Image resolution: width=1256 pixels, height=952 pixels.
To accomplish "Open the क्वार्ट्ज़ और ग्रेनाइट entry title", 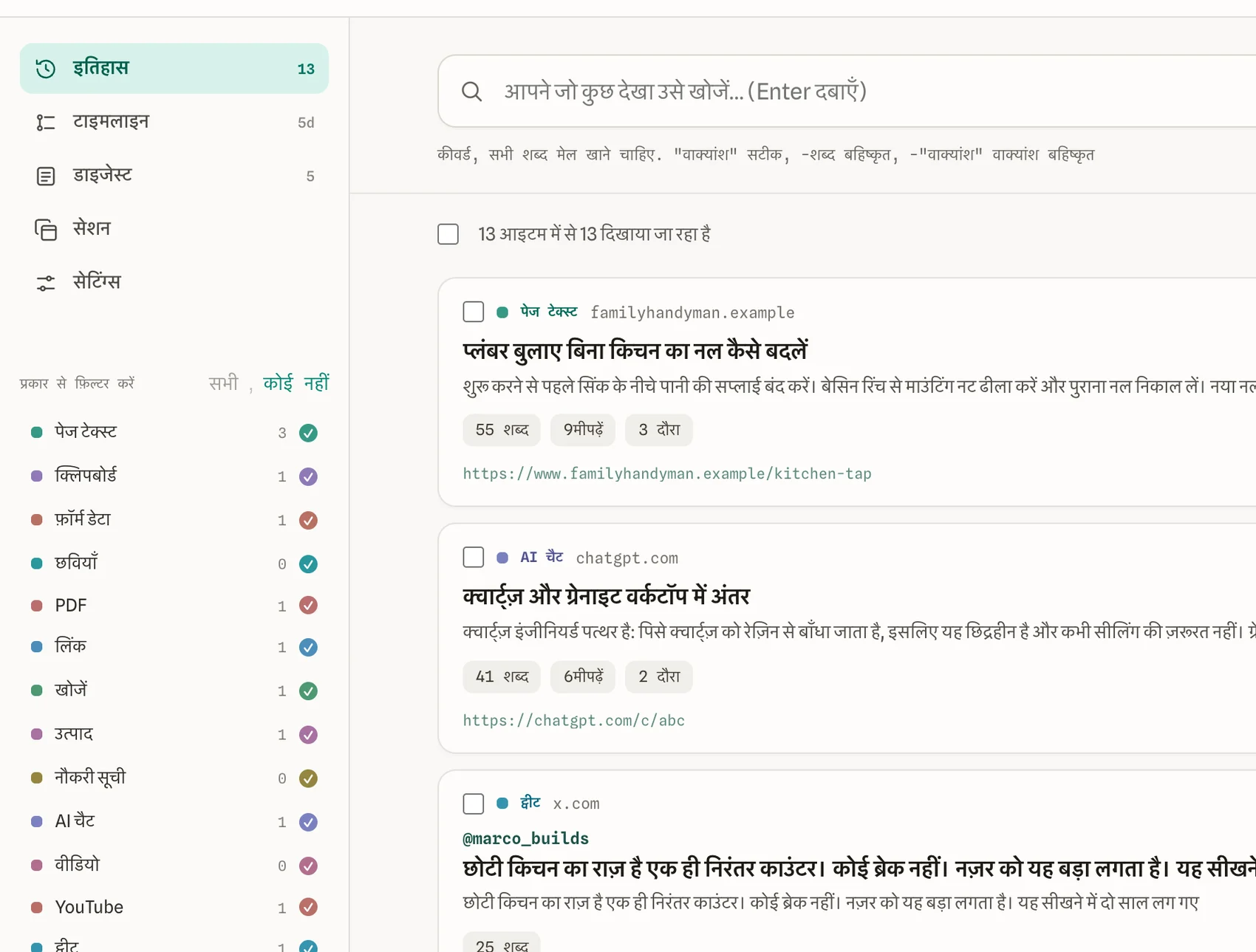I will click(607, 596).
